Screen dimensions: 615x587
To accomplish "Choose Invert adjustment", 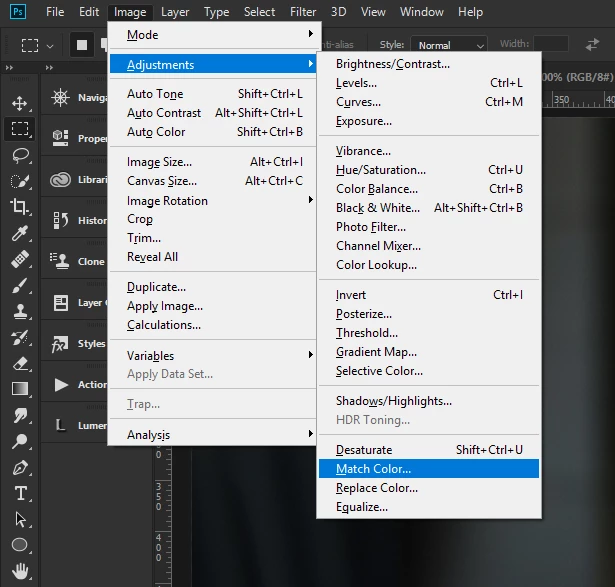I will (x=429, y=295).
